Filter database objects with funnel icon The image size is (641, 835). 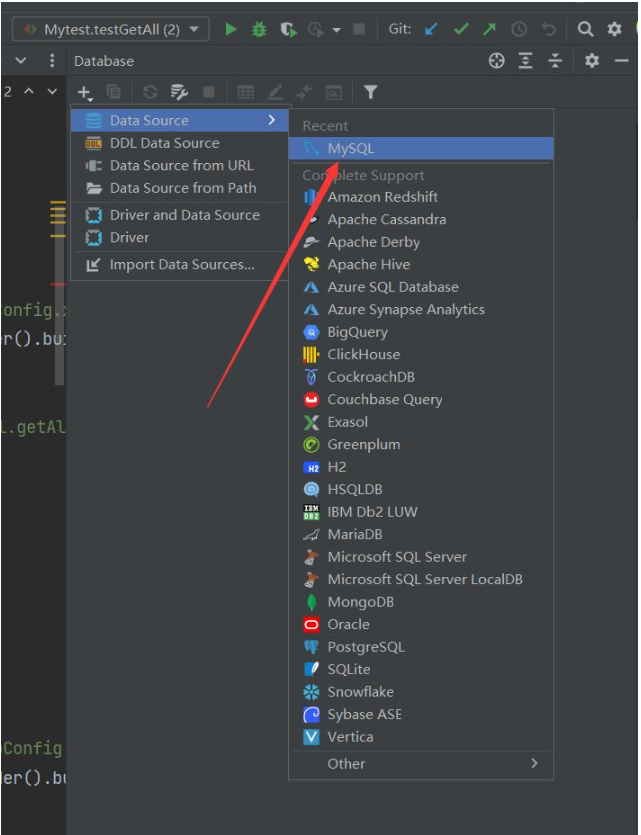[371, 92]
